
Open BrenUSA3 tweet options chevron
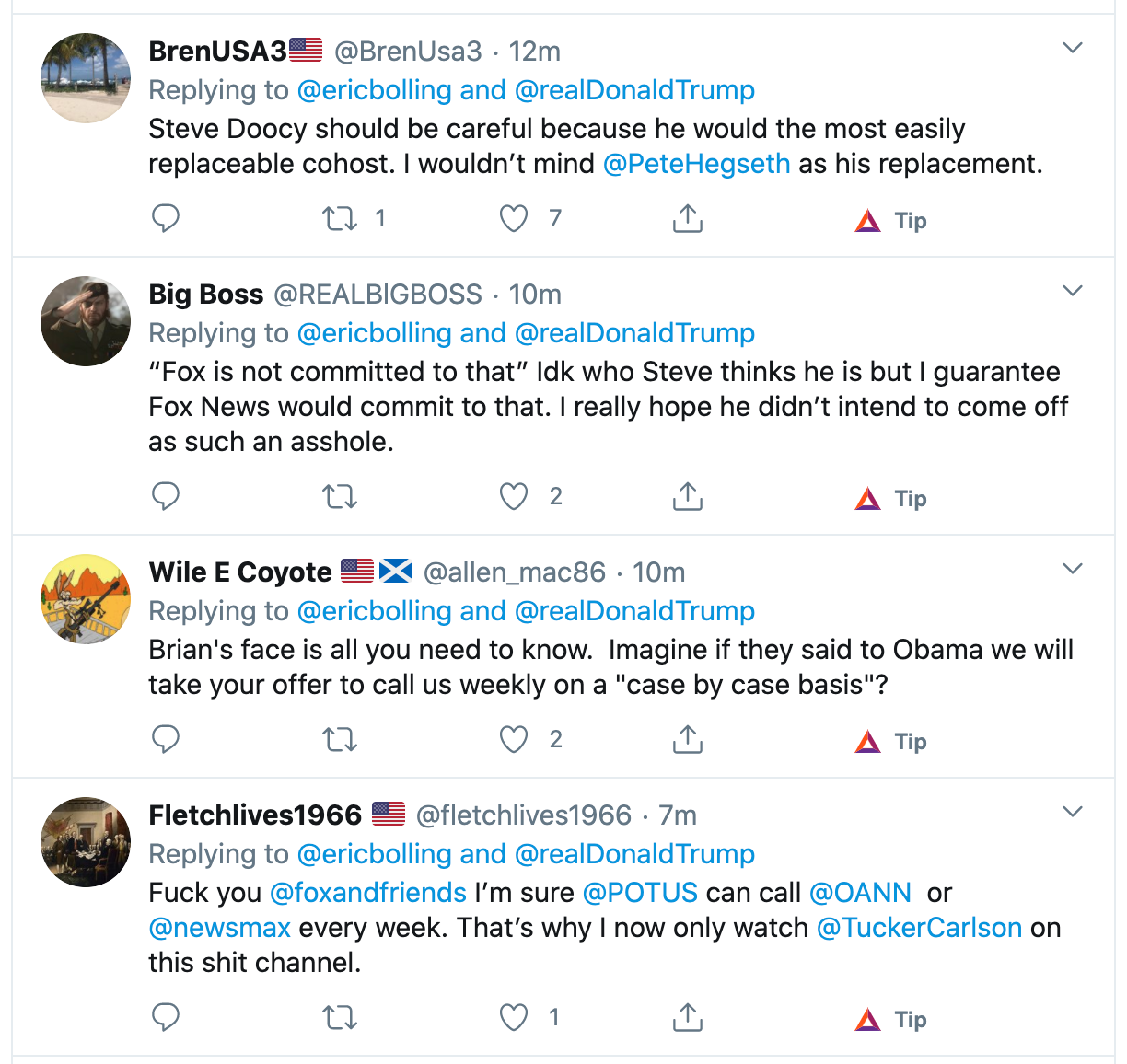click(x=1073, y=48)
